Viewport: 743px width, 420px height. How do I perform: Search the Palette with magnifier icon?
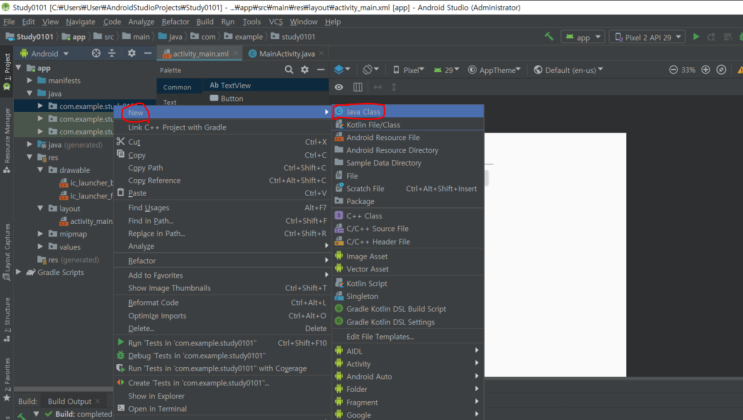[x=289, y=70]
